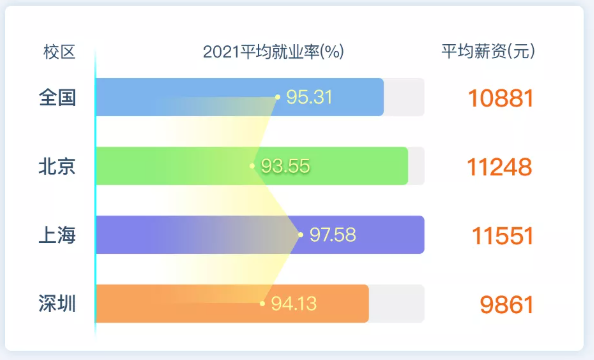
Task: Click the 95.31 data point dot
Action: click(277, 97)
